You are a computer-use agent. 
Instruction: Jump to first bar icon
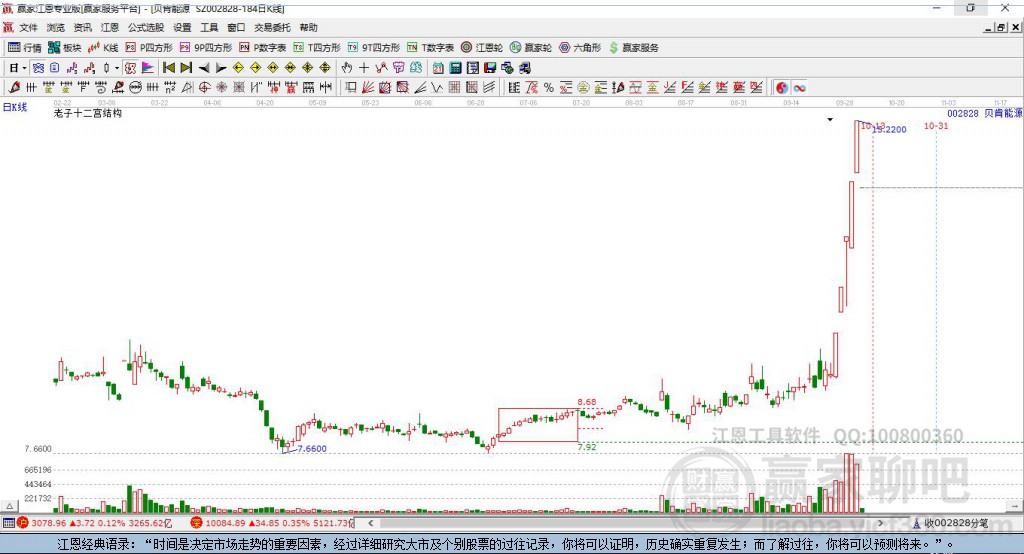tap(168, 68)
